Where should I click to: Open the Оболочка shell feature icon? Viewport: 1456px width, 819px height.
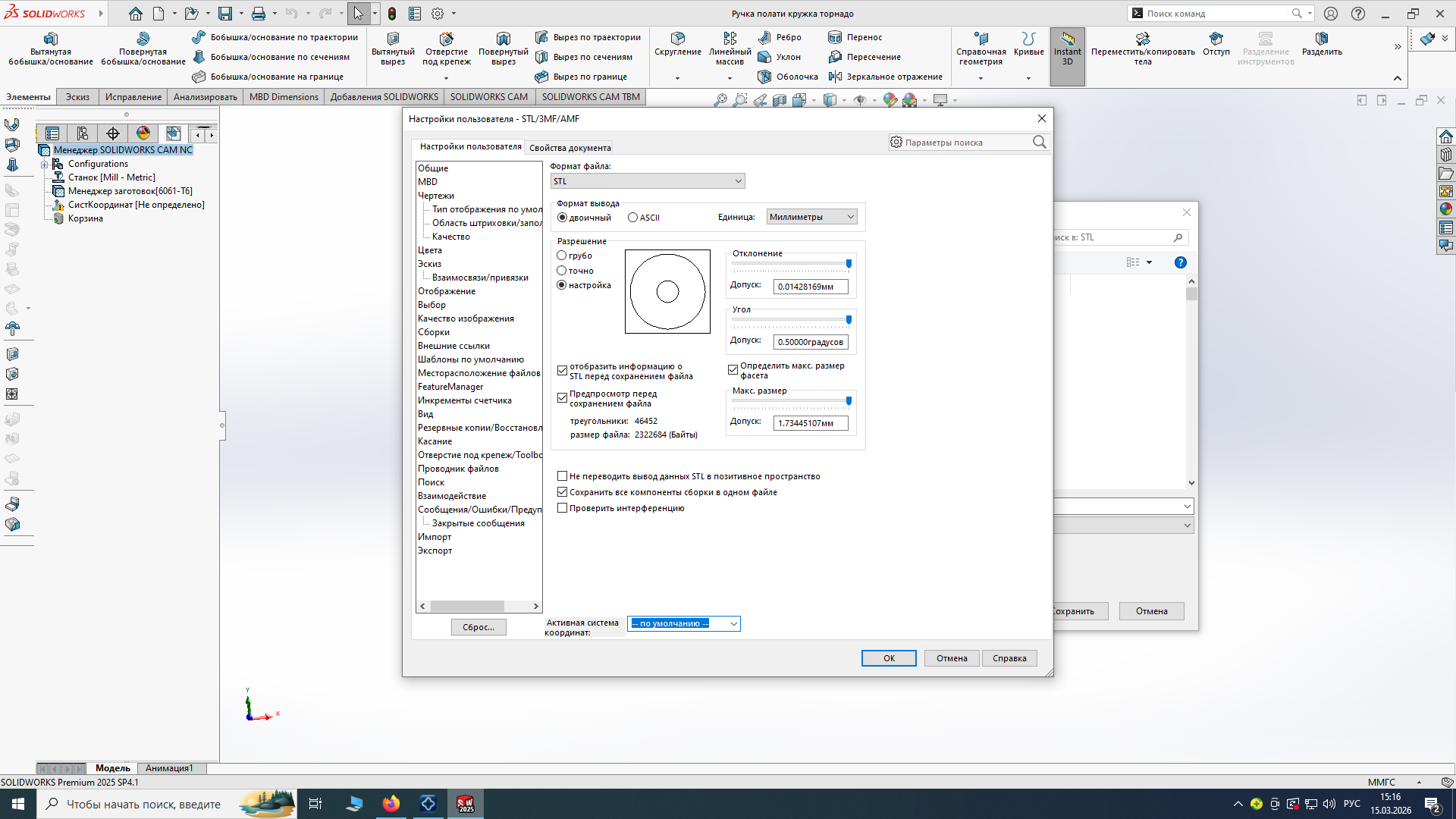point(764,77)
